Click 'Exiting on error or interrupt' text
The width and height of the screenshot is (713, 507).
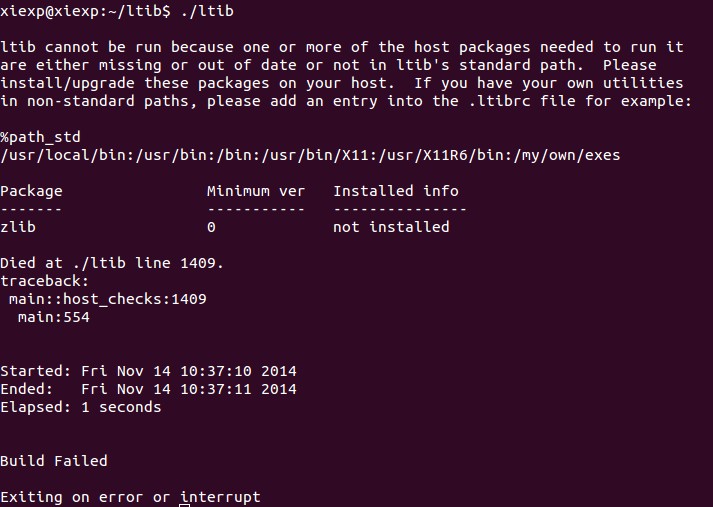click(131, 497)
